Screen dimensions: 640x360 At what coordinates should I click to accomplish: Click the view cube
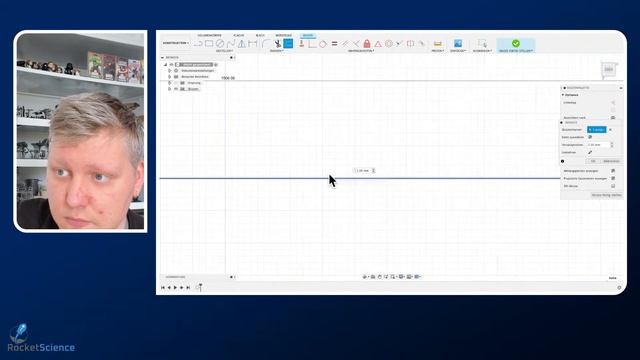click(x=609, y=69)
